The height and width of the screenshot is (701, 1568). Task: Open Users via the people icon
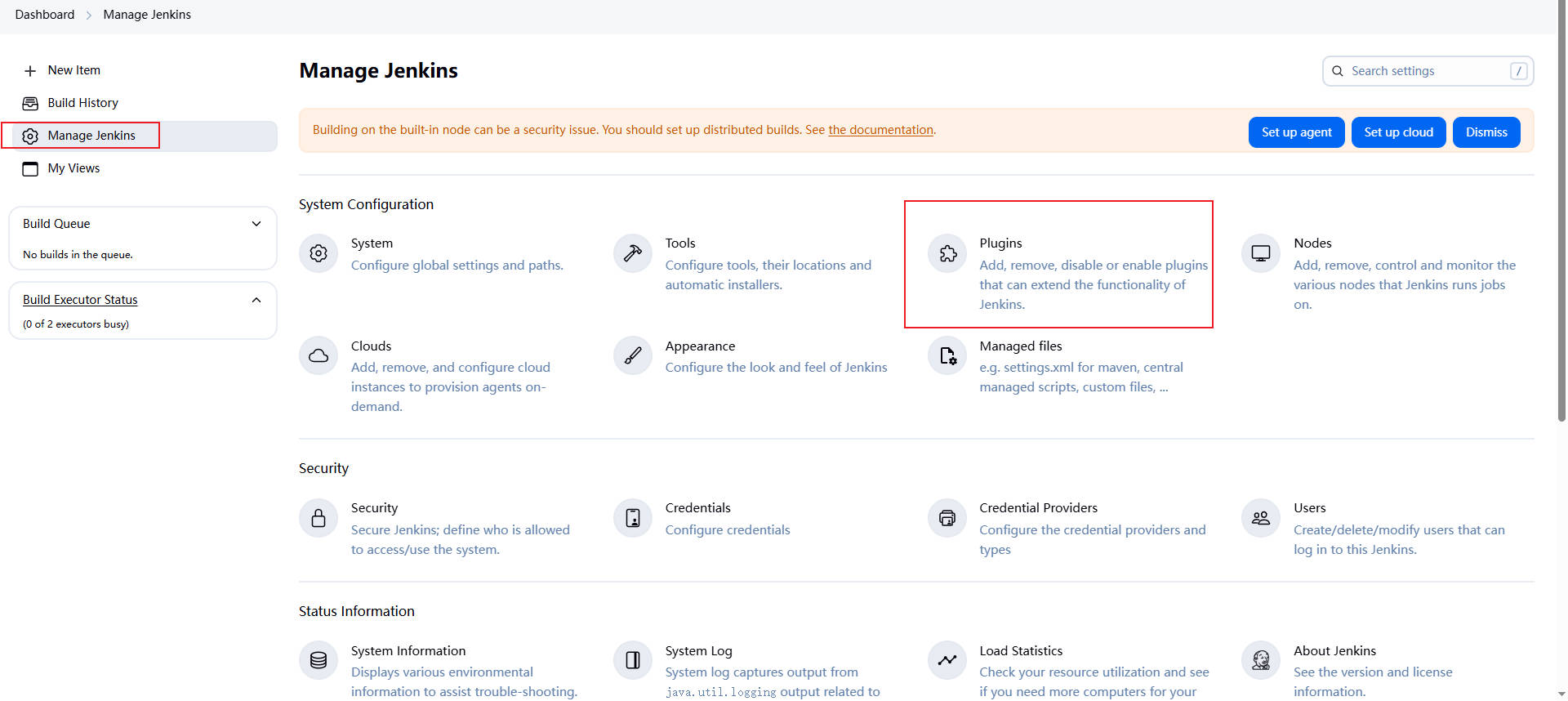[1261, 518]
